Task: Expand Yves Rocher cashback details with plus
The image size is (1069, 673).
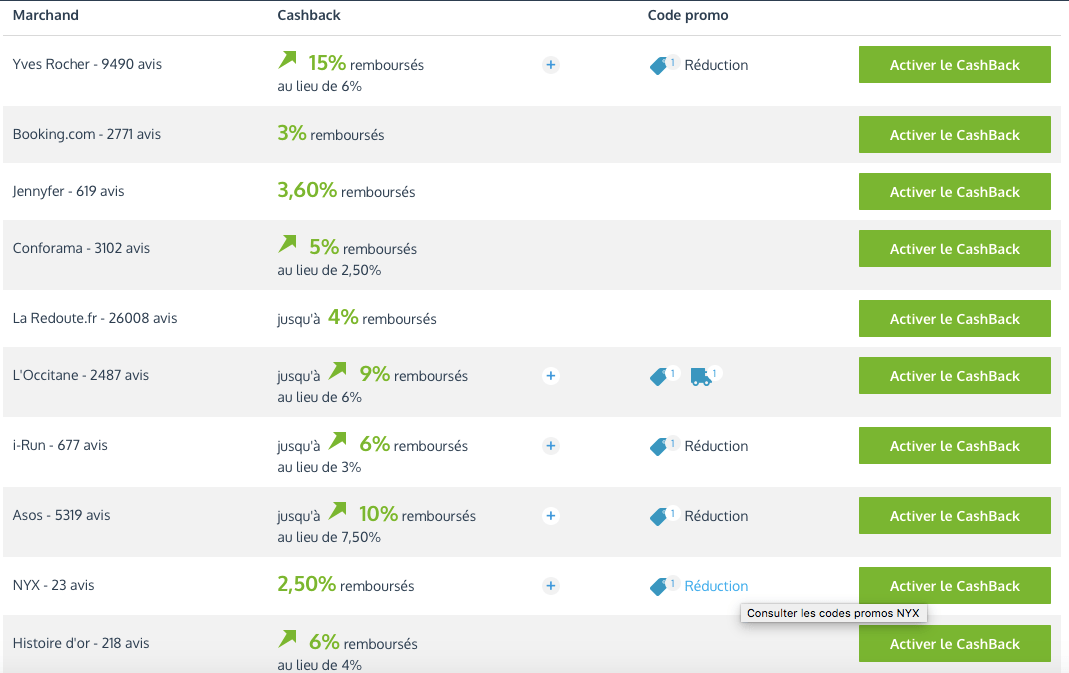Action: click(550, 65)
